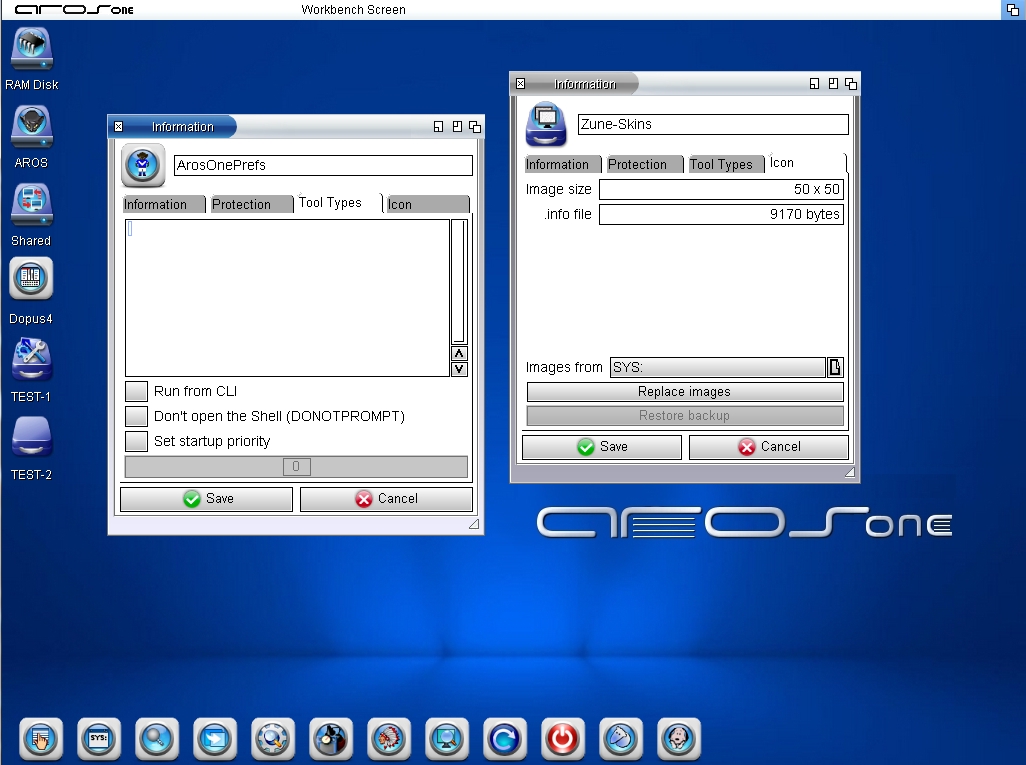Select the TEST-2 drive icon
This screenshot has height=765, width=1026.
[x=31, y=437]
